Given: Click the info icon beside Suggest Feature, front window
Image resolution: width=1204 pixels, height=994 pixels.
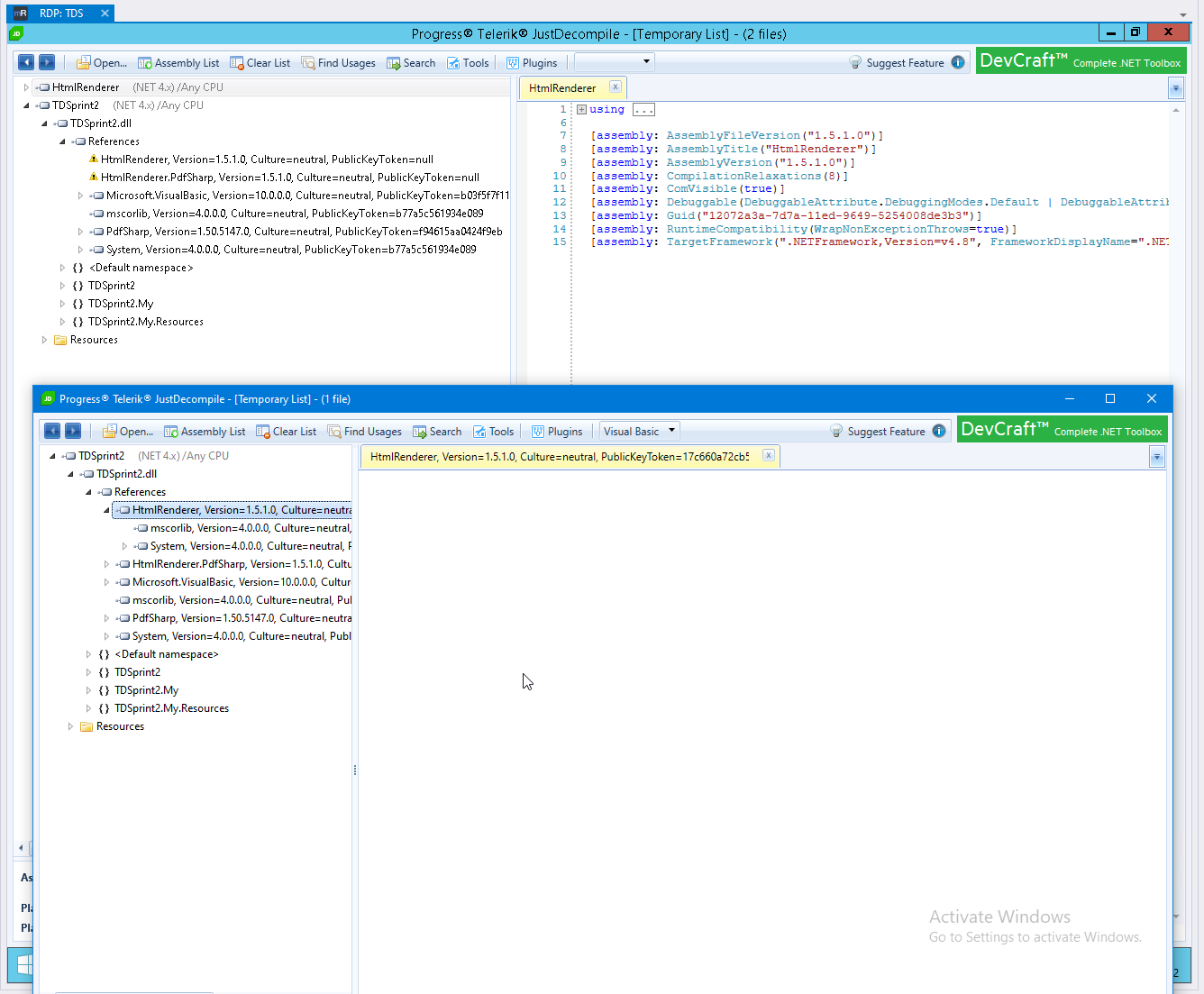Looking at the screenshot, I should (x=939, y=431).
